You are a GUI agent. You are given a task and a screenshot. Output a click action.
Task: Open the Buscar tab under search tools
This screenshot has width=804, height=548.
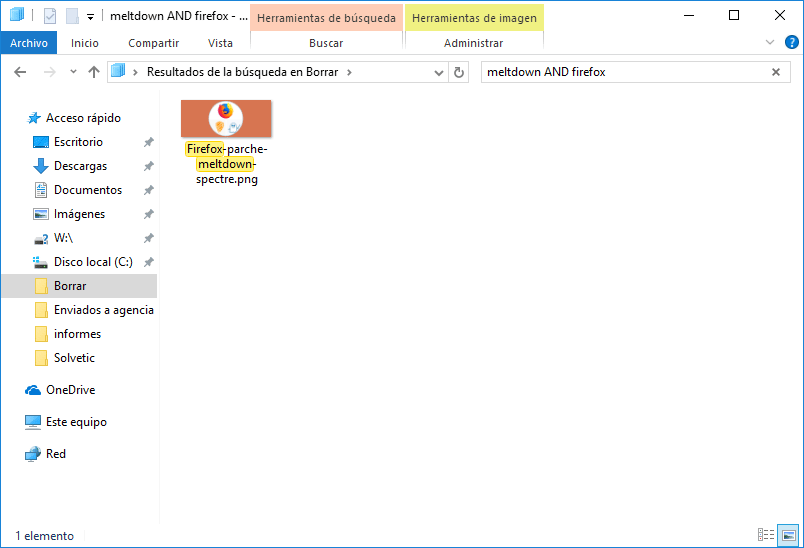click(x=326, y=43)
